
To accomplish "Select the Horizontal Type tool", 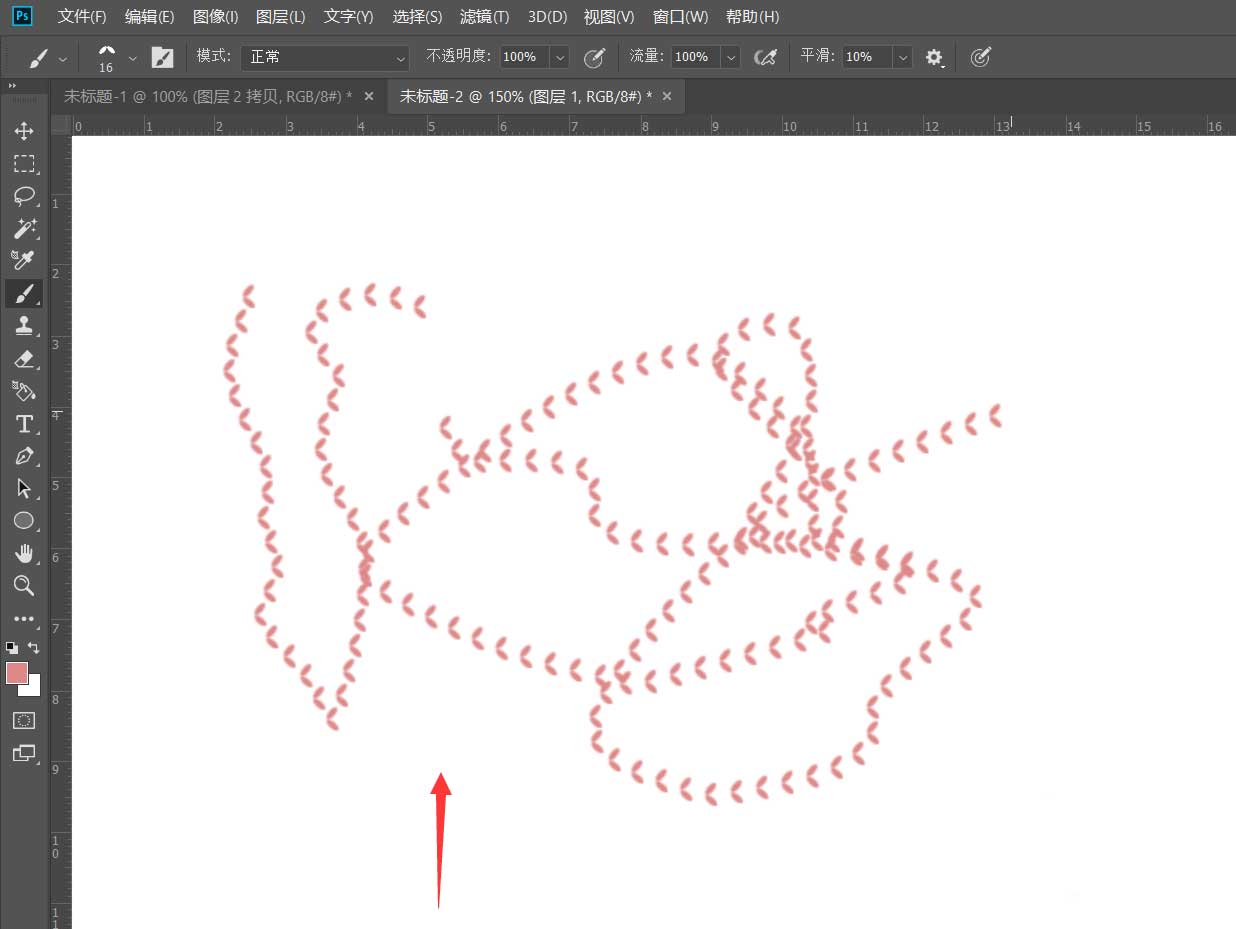I will [24, 424].
